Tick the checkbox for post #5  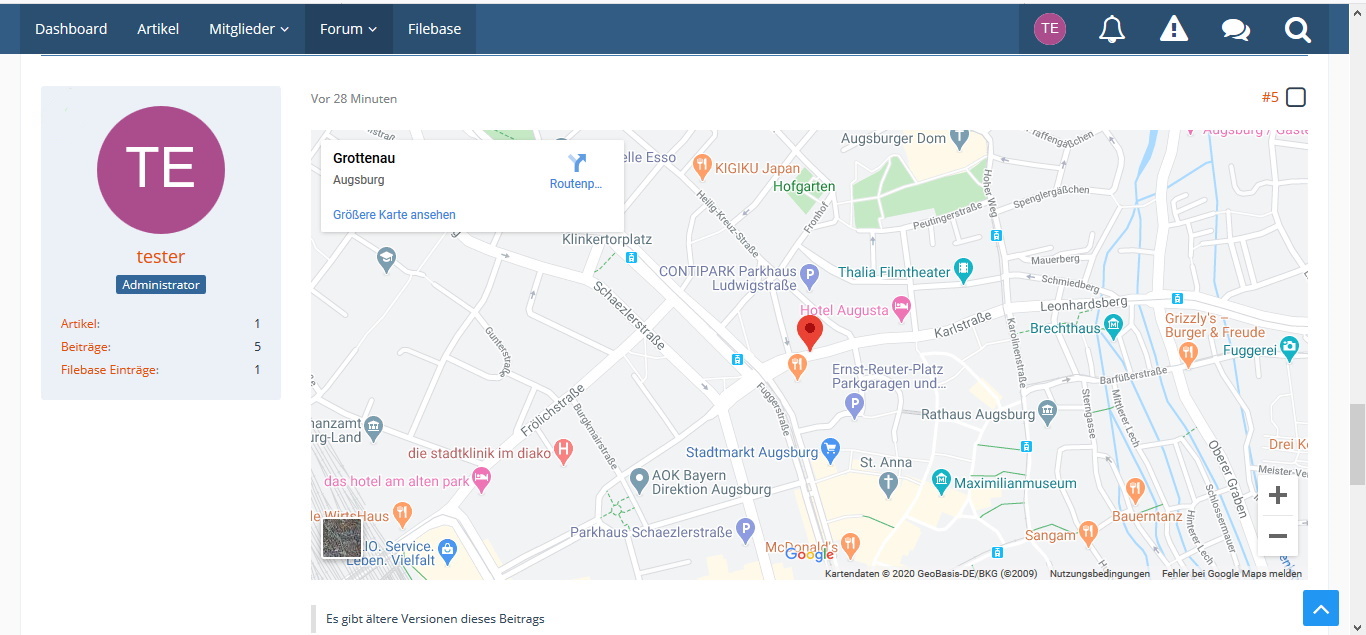tap(1296, 97)
